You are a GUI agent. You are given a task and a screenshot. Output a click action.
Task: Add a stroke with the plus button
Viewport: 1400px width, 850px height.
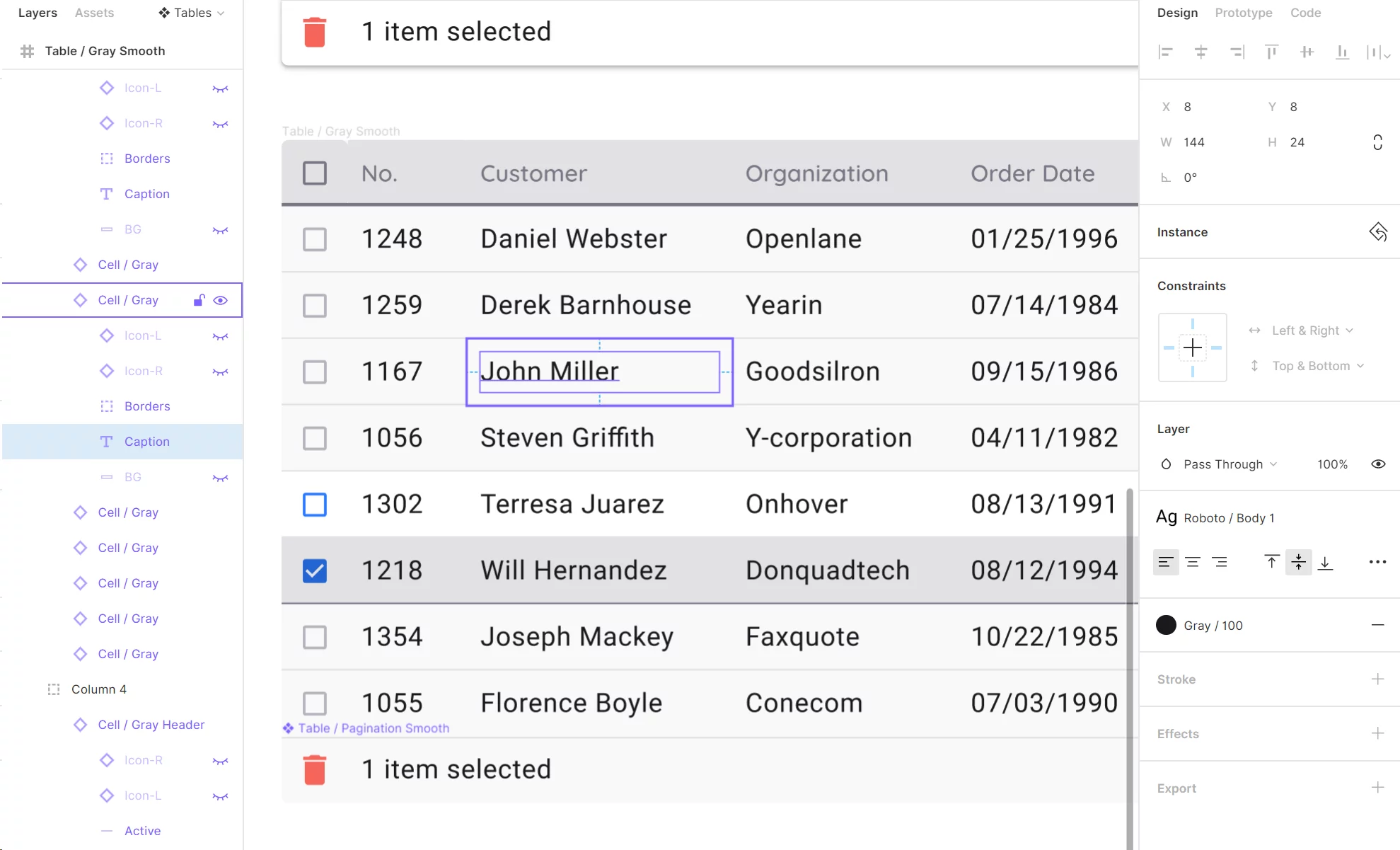[1378, 679]
